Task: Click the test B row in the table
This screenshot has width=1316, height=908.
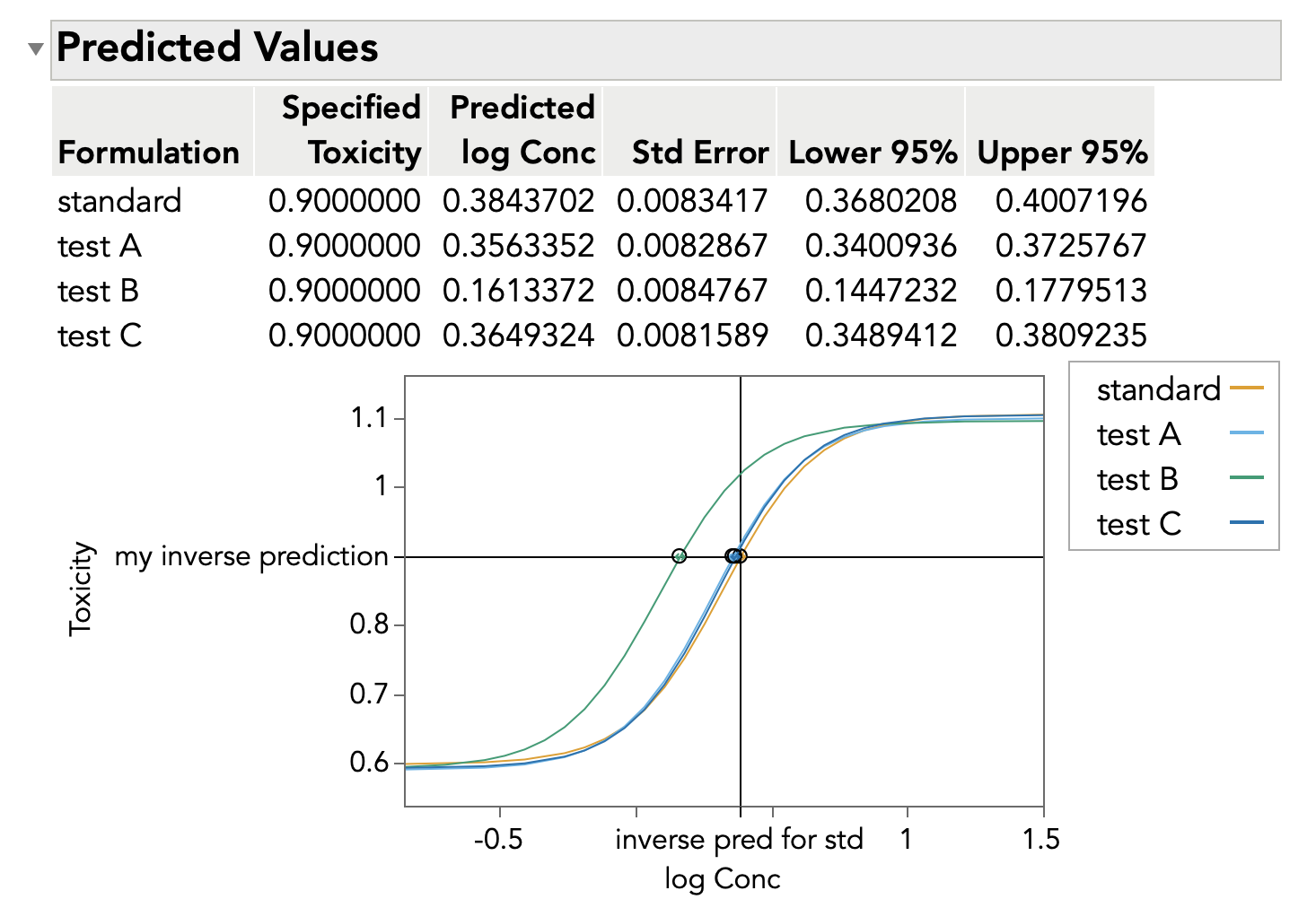Action: [x=99, y=291]
